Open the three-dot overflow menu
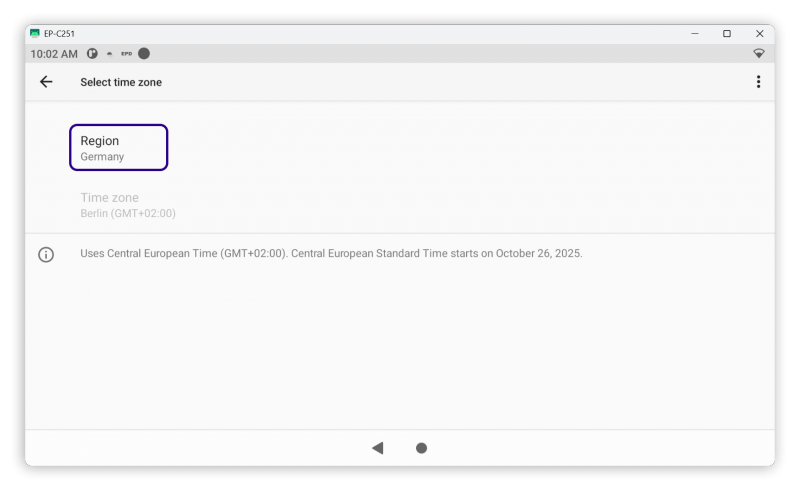Screen dimensions: 800x491 (x=758, y=82)
